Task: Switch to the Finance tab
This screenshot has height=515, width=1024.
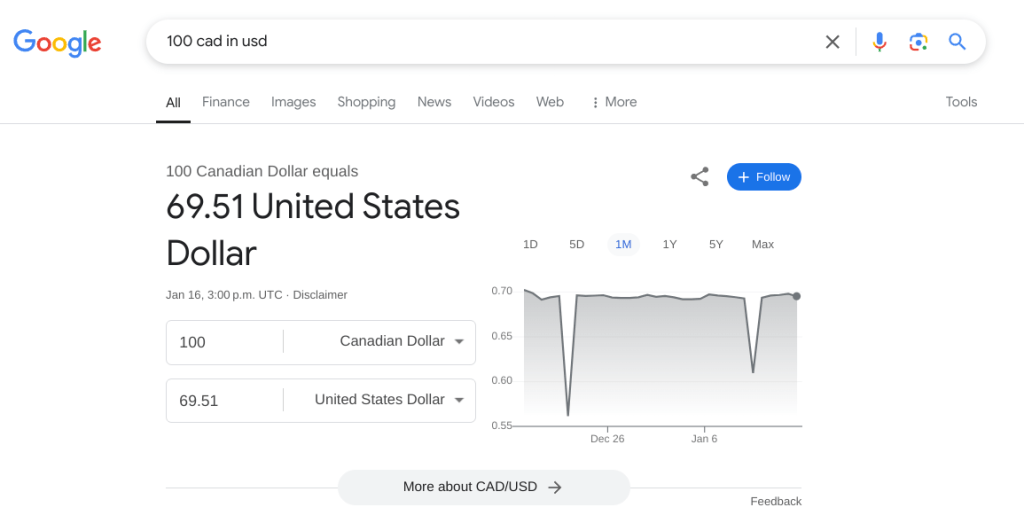Action: [226, 102]
